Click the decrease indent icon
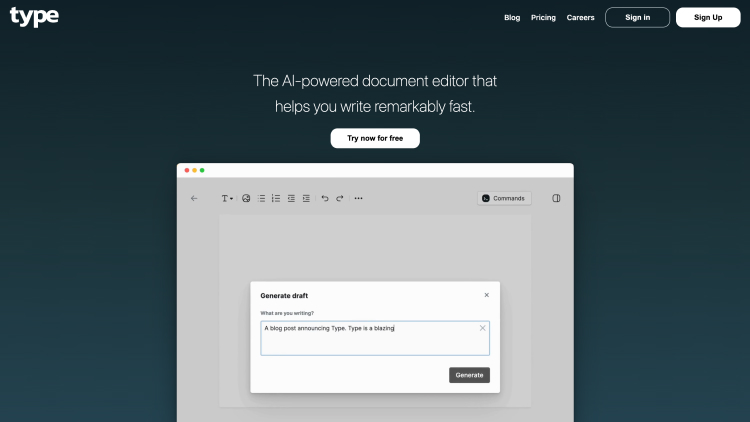 (x=291, y=198)
